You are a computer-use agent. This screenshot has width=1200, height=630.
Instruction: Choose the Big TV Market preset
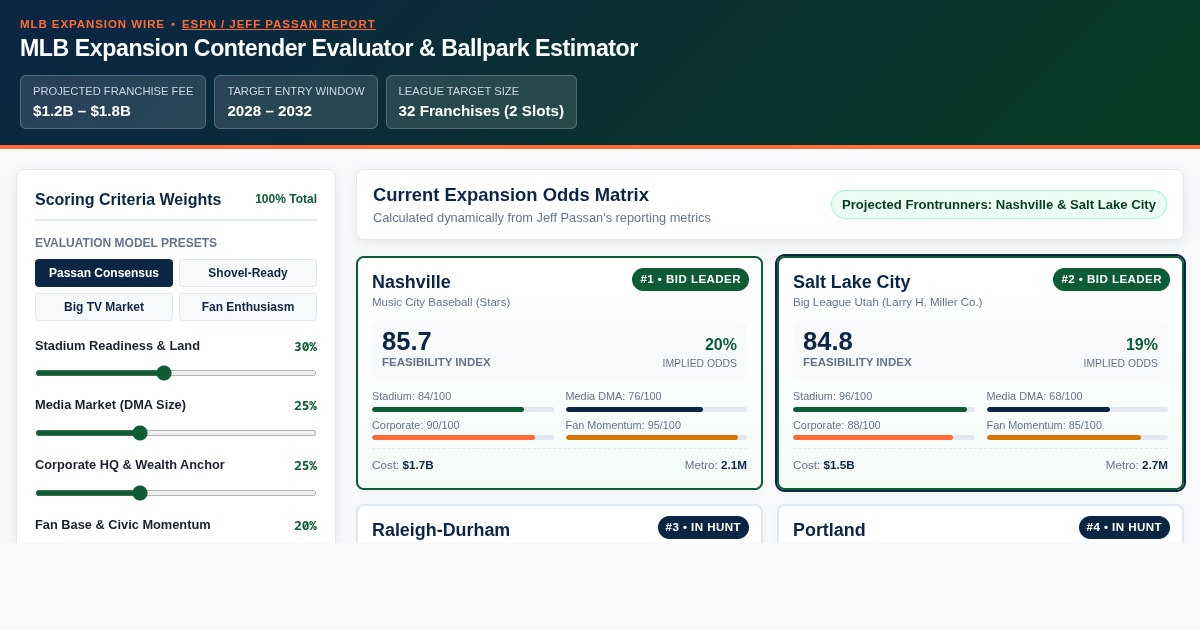click(x=104, y=307)
